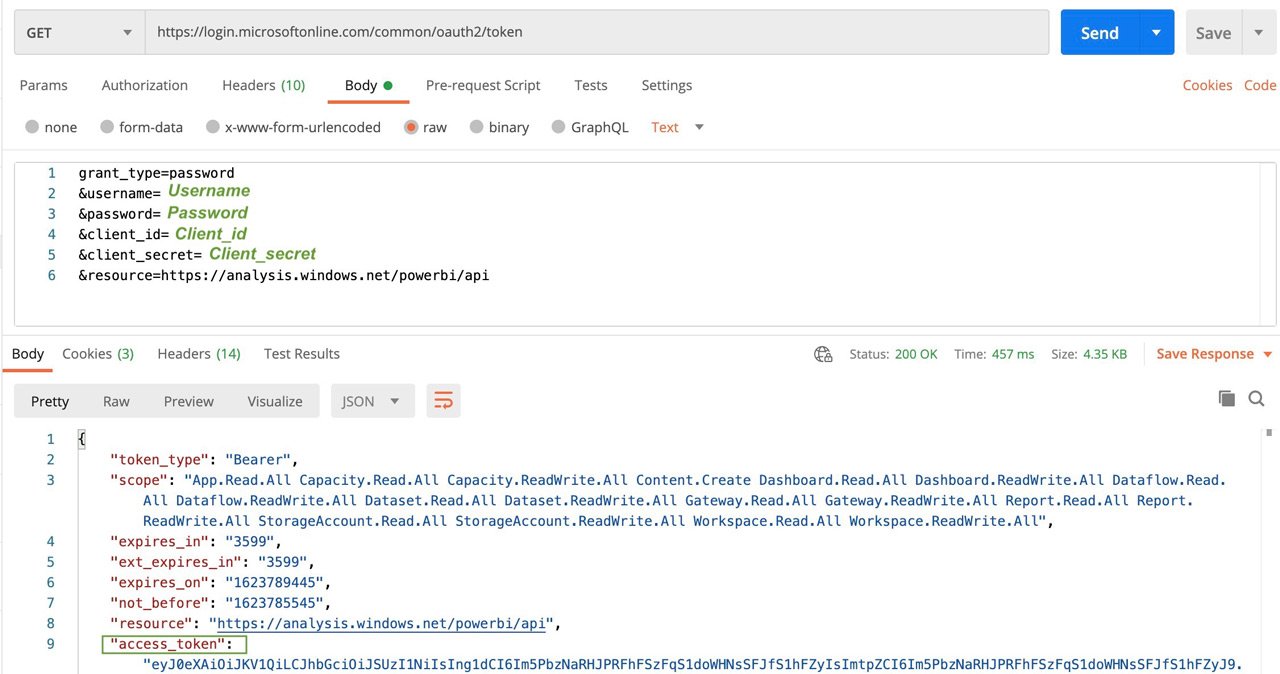
Task: Copy response body using the copy icon
Action: click(1227, 399)
